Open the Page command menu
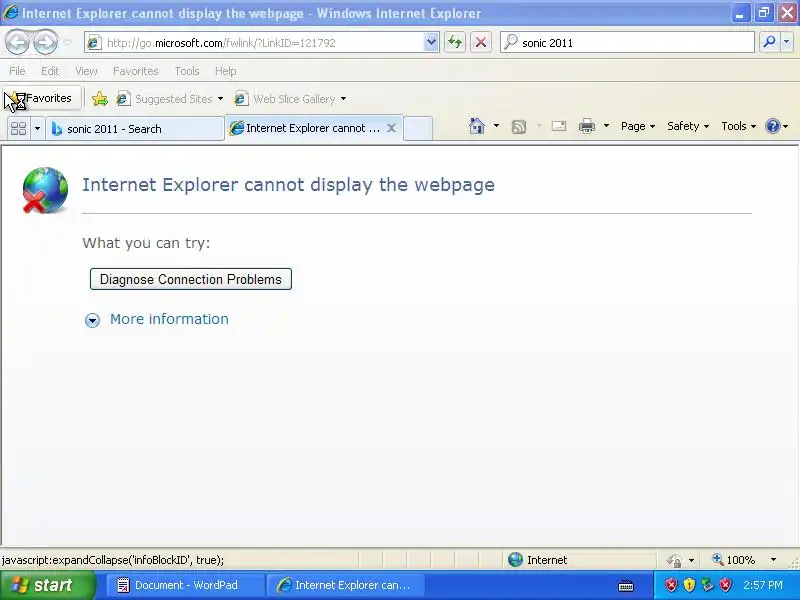This screenshot has height=600, width=800. (638, 126)
